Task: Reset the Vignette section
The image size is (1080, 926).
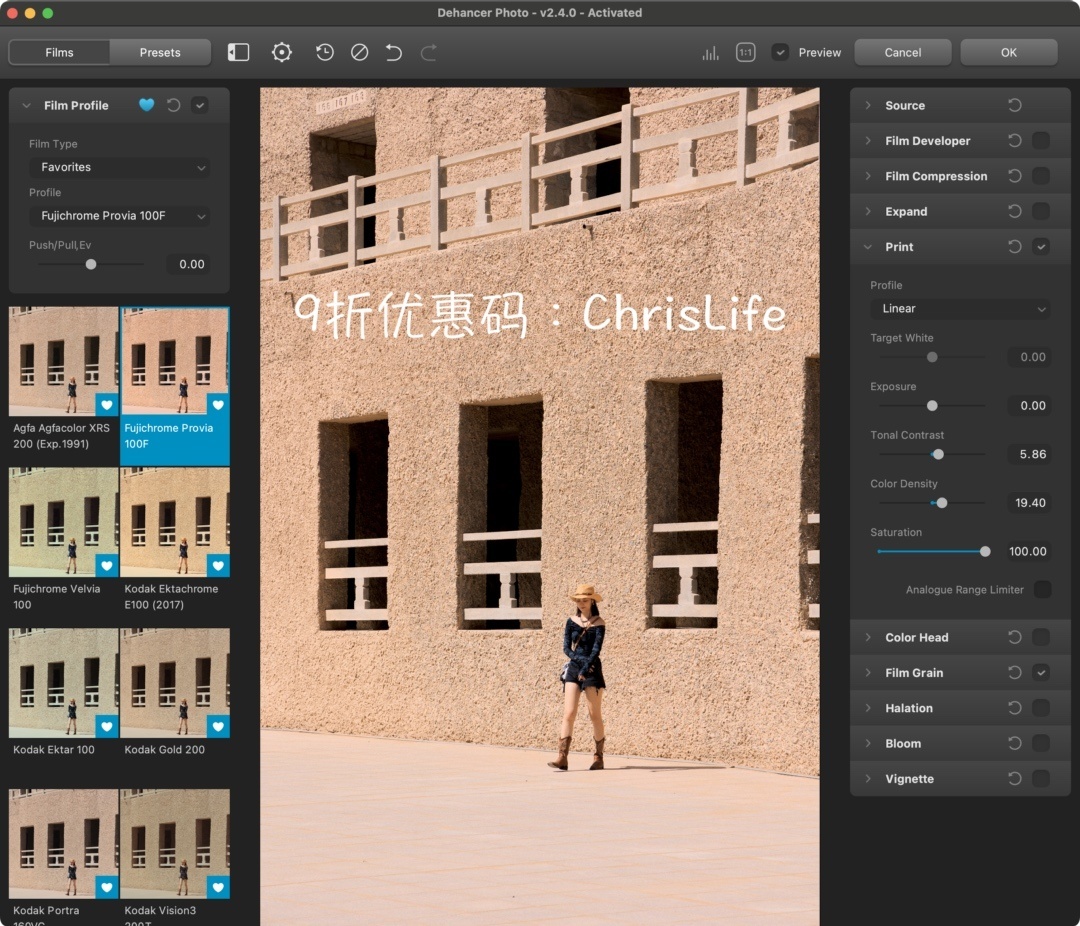Action: click(x=1015, y=779)
